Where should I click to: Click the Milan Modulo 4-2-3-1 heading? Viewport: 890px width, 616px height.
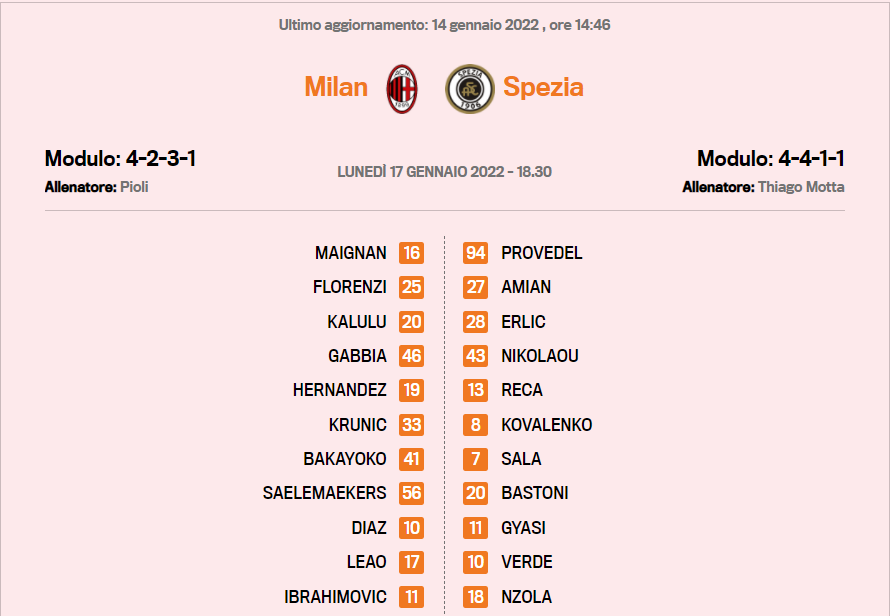(x=120, y=158)
